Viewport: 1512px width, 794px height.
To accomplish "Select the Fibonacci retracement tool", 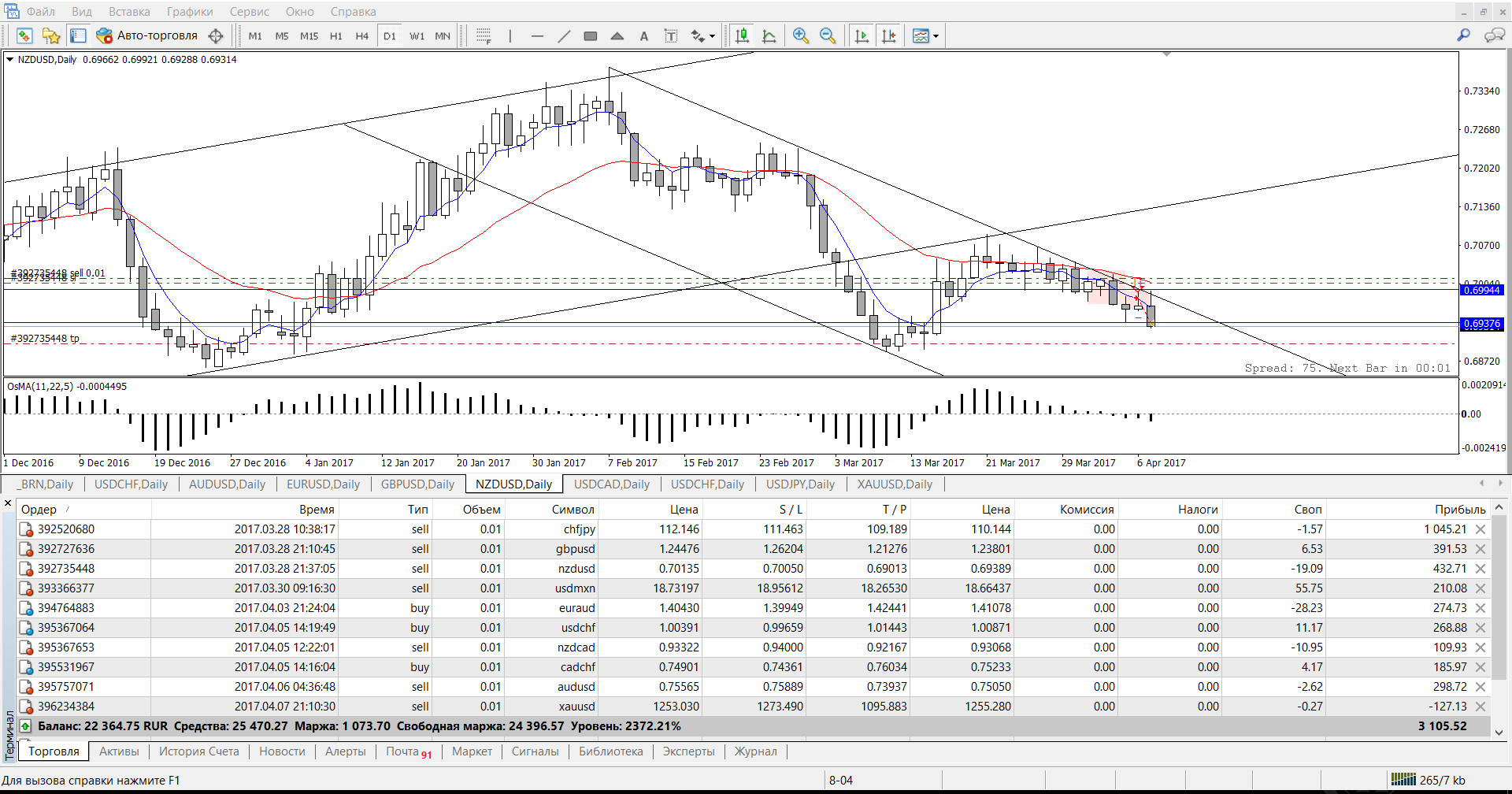I will coord(484,35).
